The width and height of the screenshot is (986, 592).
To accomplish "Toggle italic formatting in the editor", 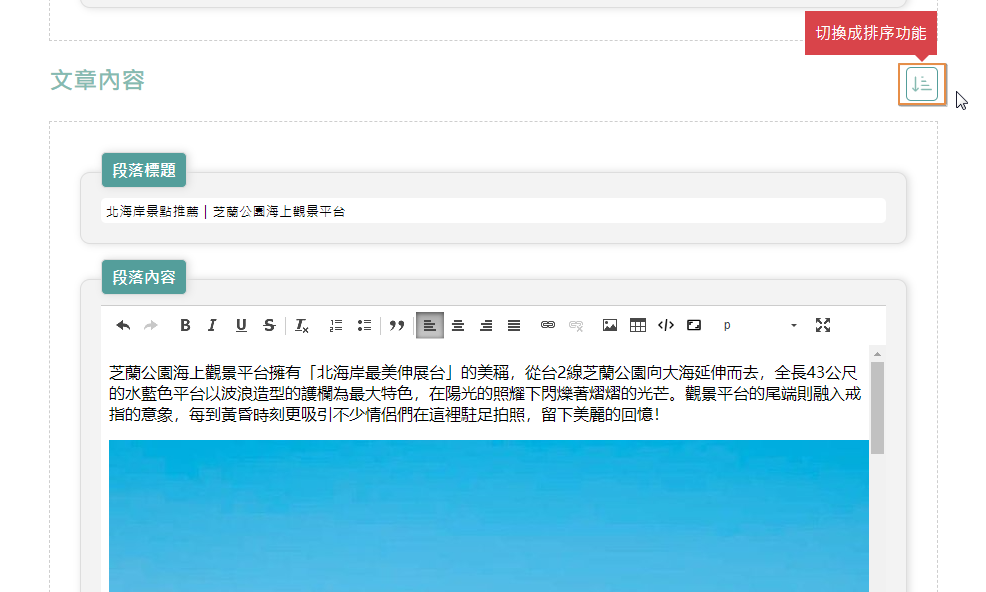I will [212, 325].
